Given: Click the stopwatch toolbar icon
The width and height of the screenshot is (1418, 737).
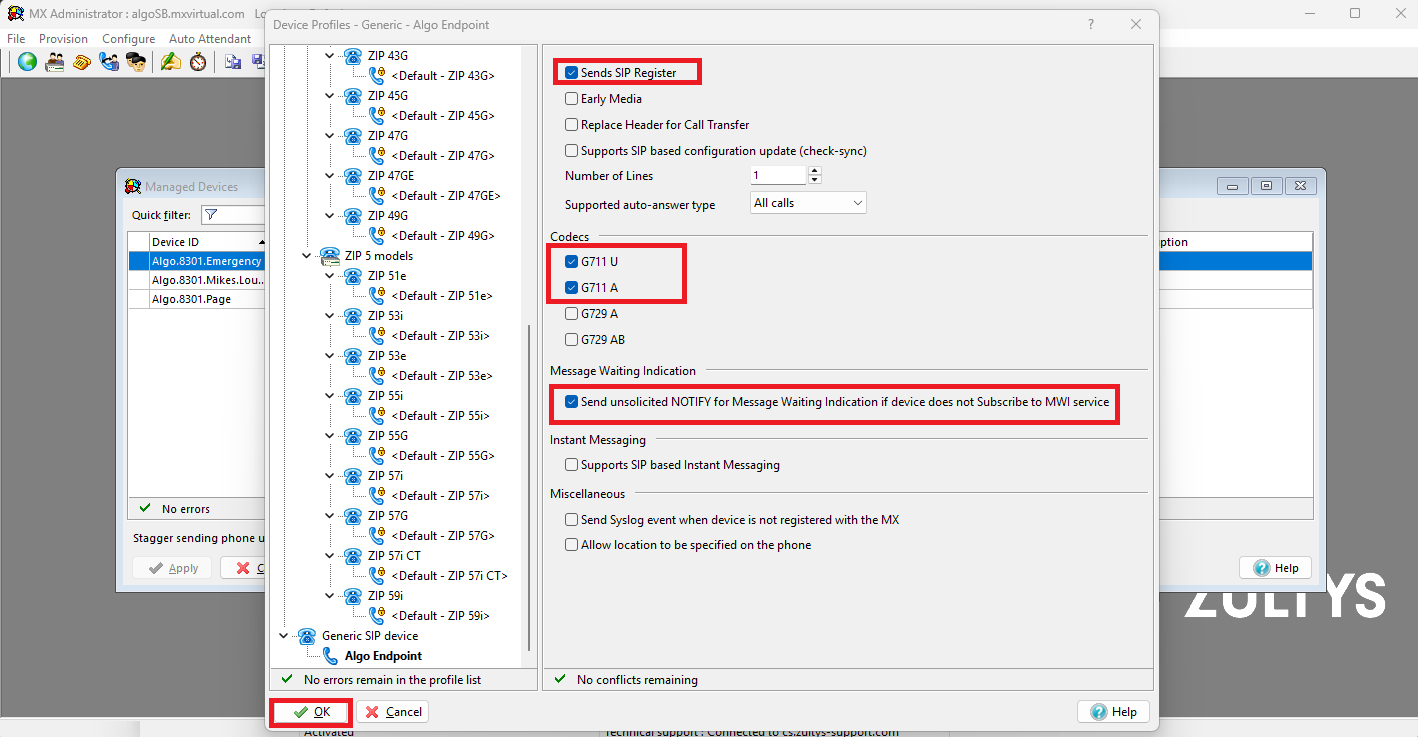Looking at the screenshot, I should (x=198, y=62).
